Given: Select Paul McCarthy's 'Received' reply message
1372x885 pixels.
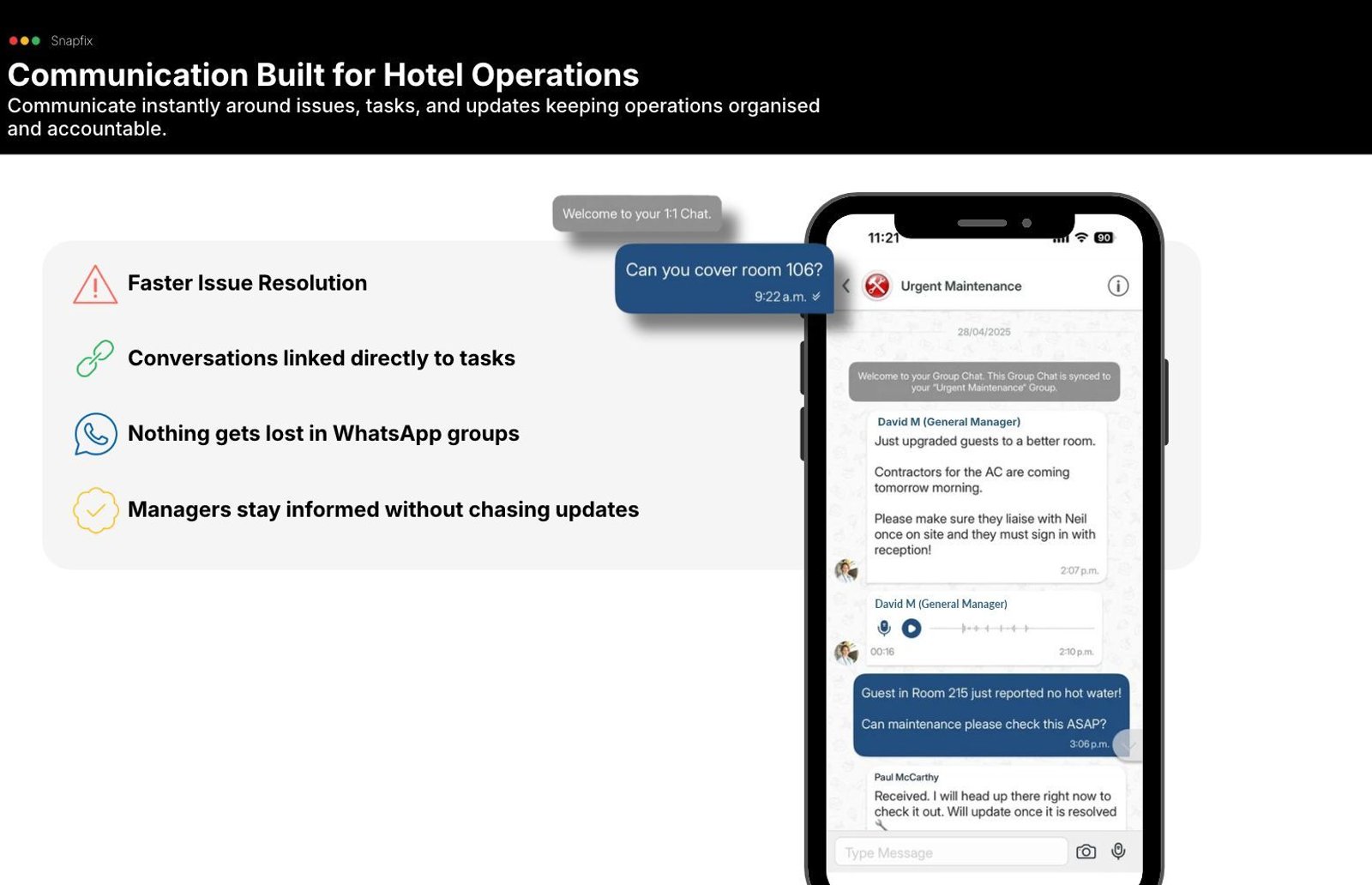Looking at the screenshot, I should tap(996, 799).
